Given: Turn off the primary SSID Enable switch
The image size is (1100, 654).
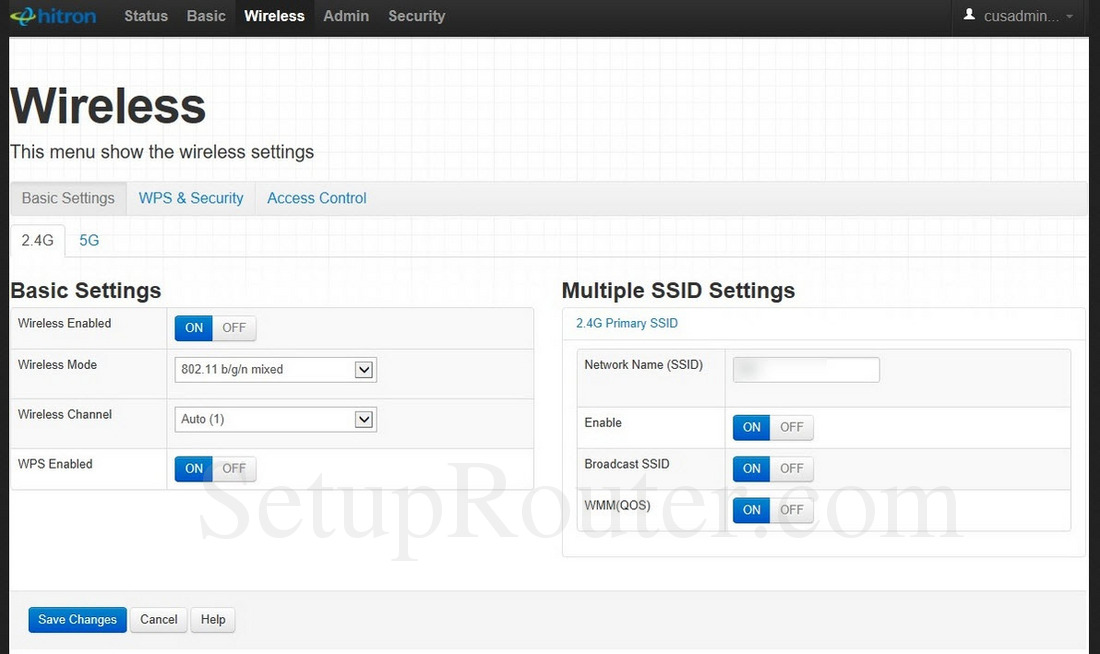Looking at the screenshot, I should tap(791, 427).
